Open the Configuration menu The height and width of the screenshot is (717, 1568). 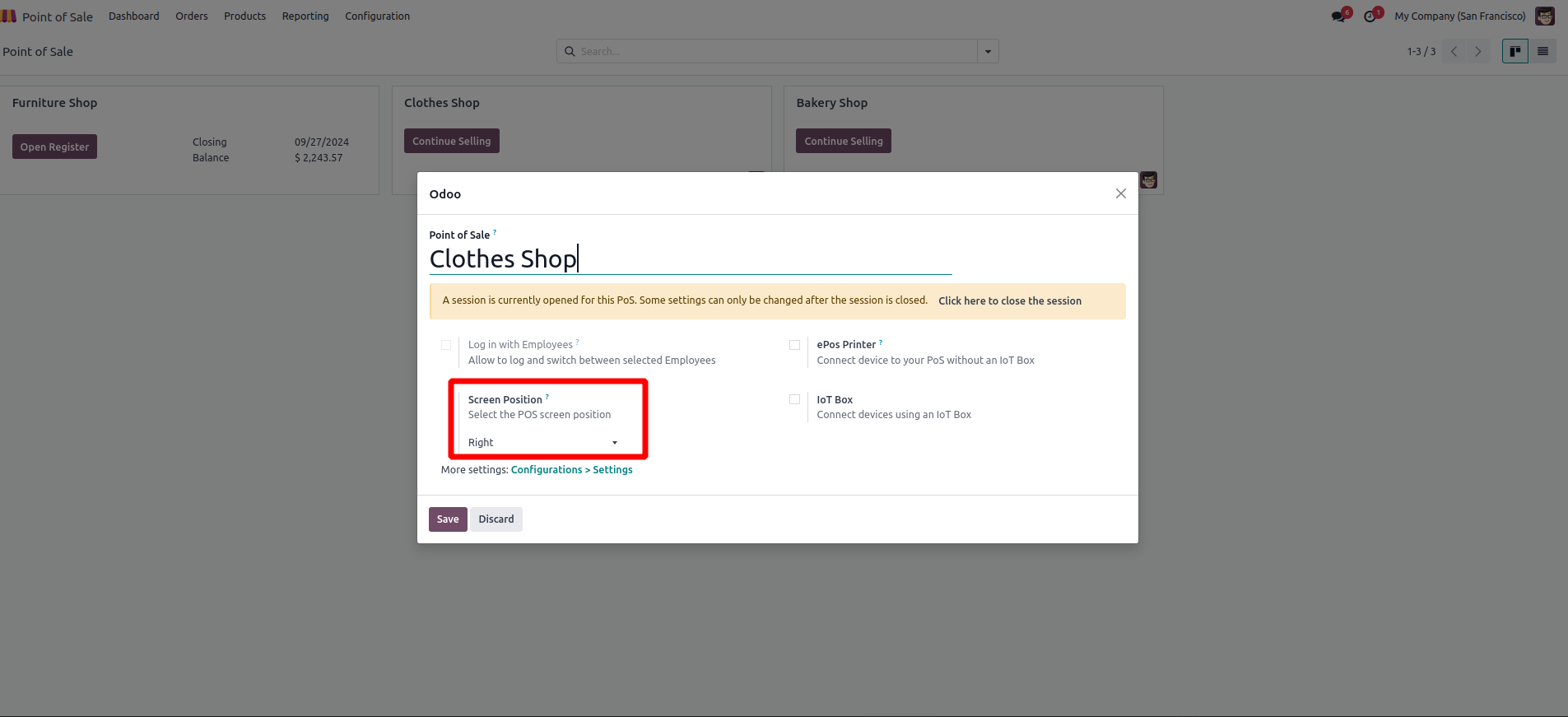(x=377, y=16)
